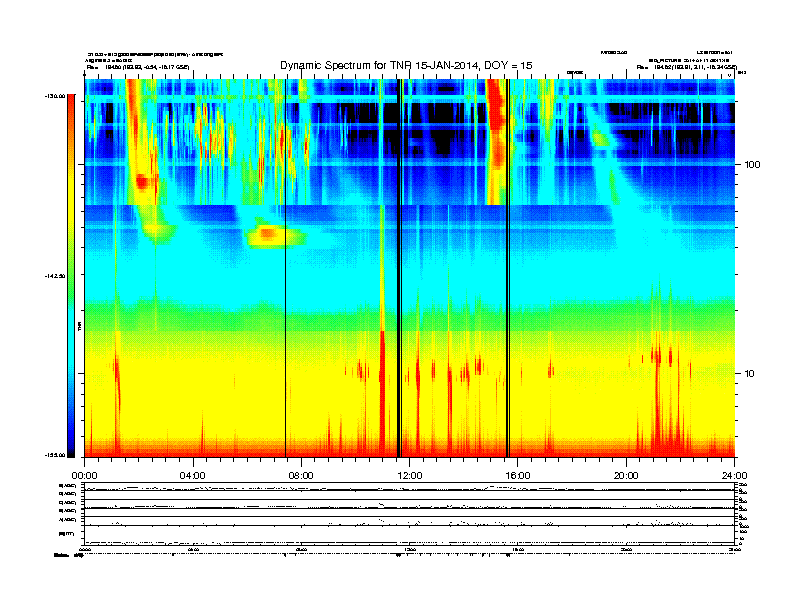The width and height of the screenshot is (792, 612).
Task: Click the '08:00' time axis label
Action: click(301, 476)
